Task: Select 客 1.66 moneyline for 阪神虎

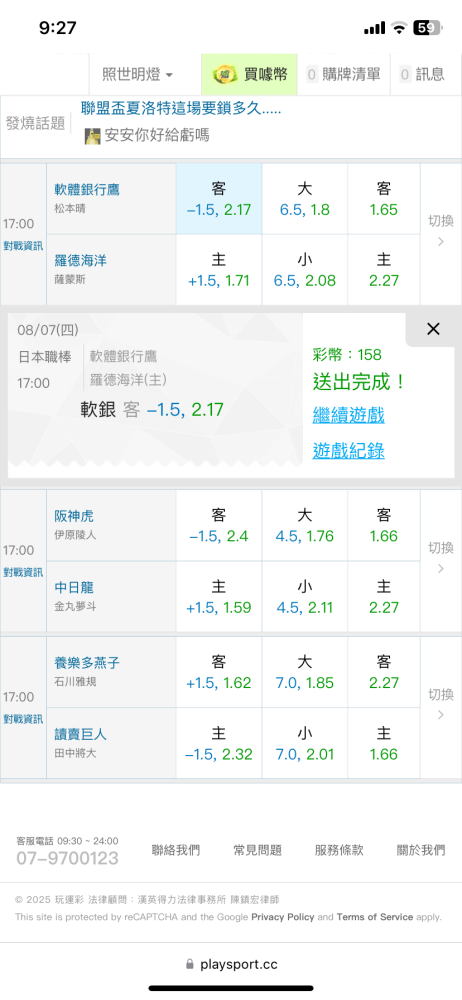Action: tap(384, 526)
